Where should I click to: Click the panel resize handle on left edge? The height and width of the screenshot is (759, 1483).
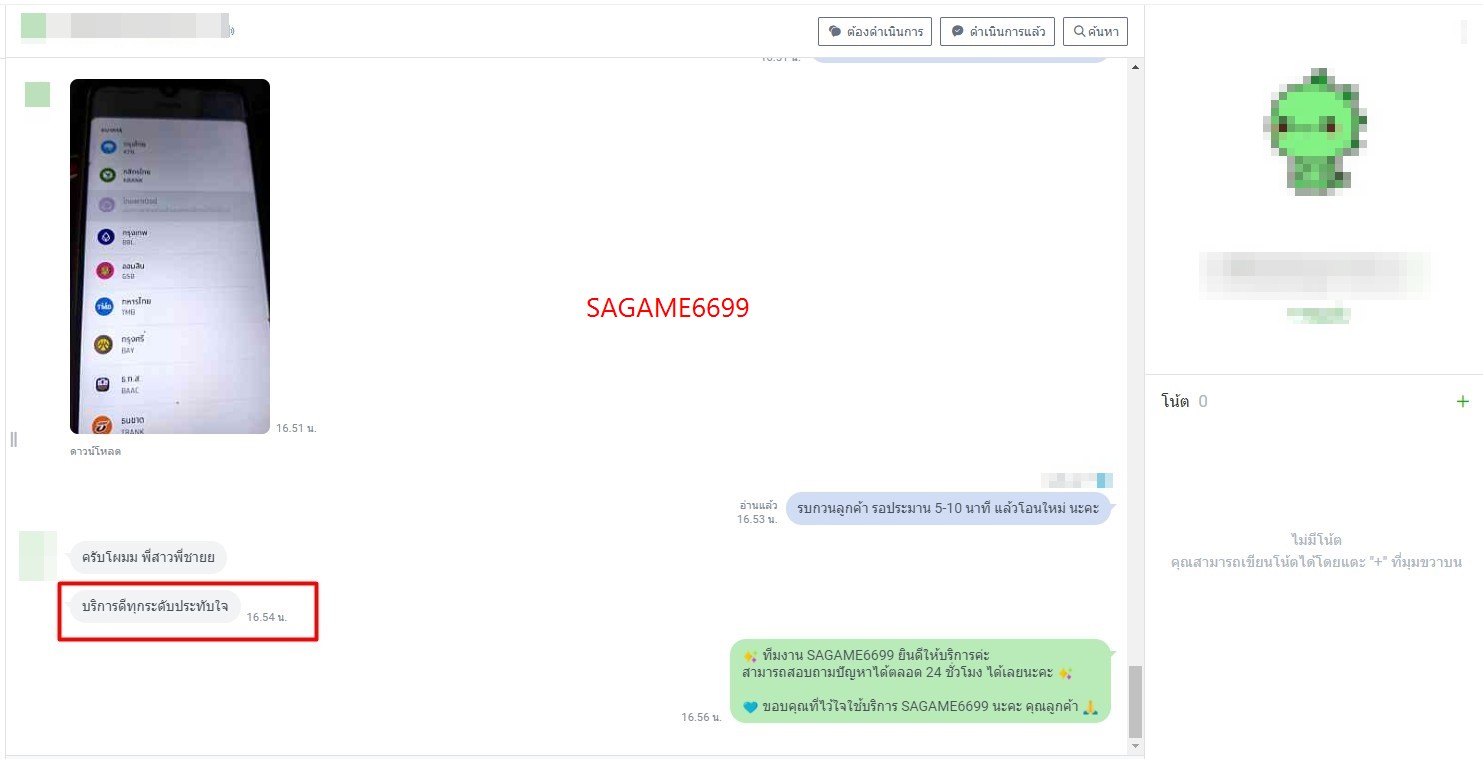pos(13,439)
